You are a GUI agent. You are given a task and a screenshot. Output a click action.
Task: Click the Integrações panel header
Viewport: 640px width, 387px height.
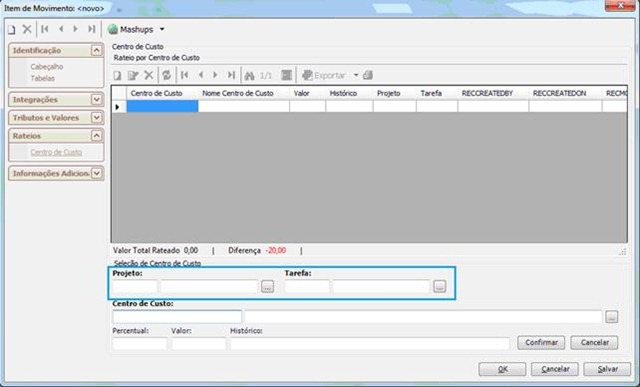pos(56,99)
